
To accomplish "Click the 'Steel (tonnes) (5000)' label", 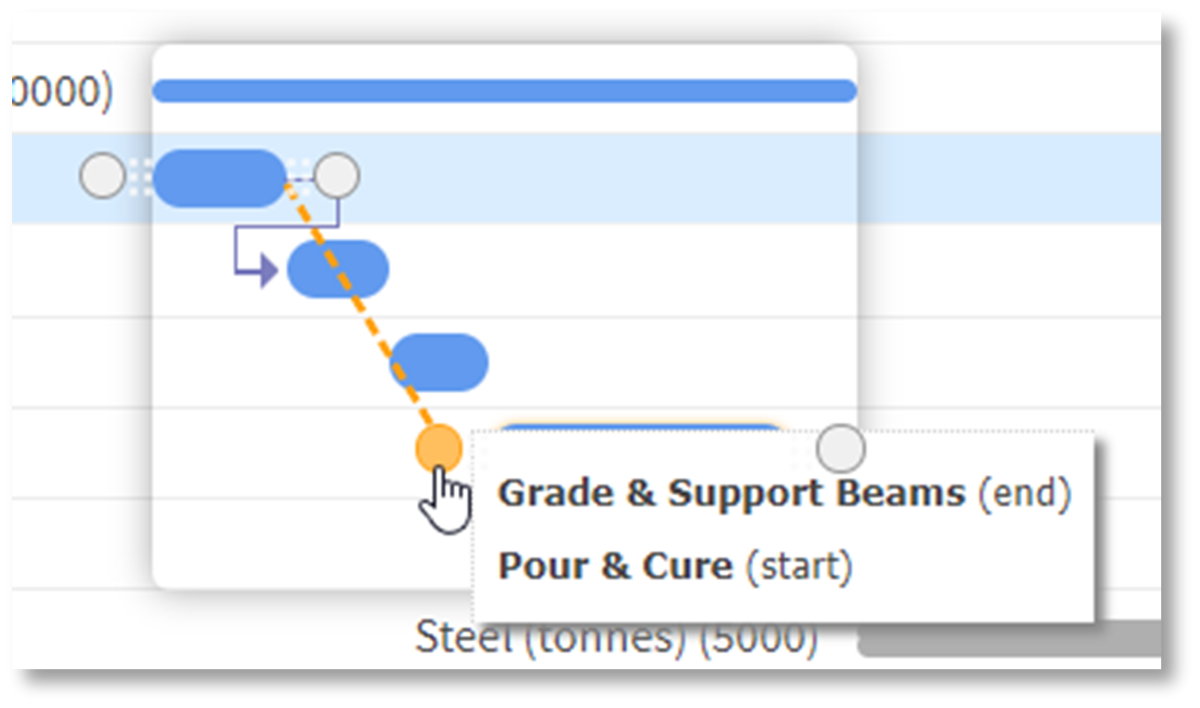I will (x=616, y=637).
